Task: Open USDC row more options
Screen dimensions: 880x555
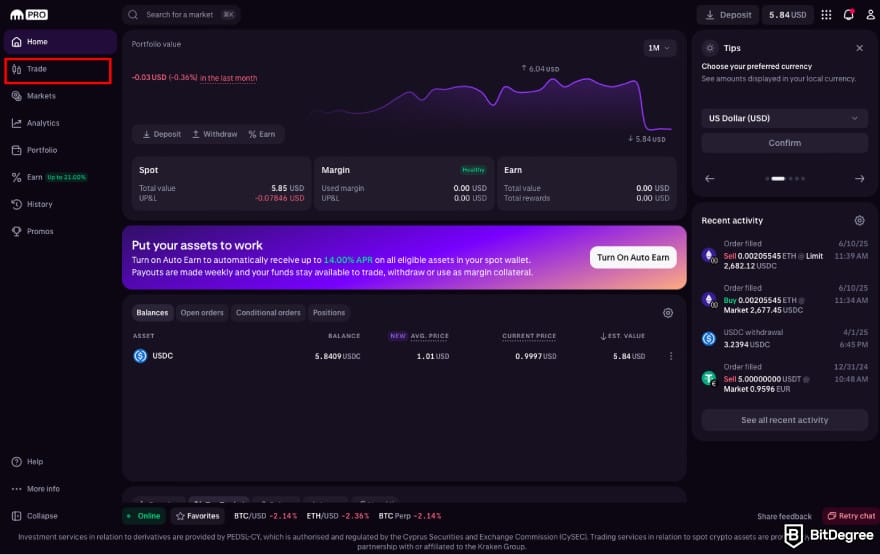Action: point(671,356)
